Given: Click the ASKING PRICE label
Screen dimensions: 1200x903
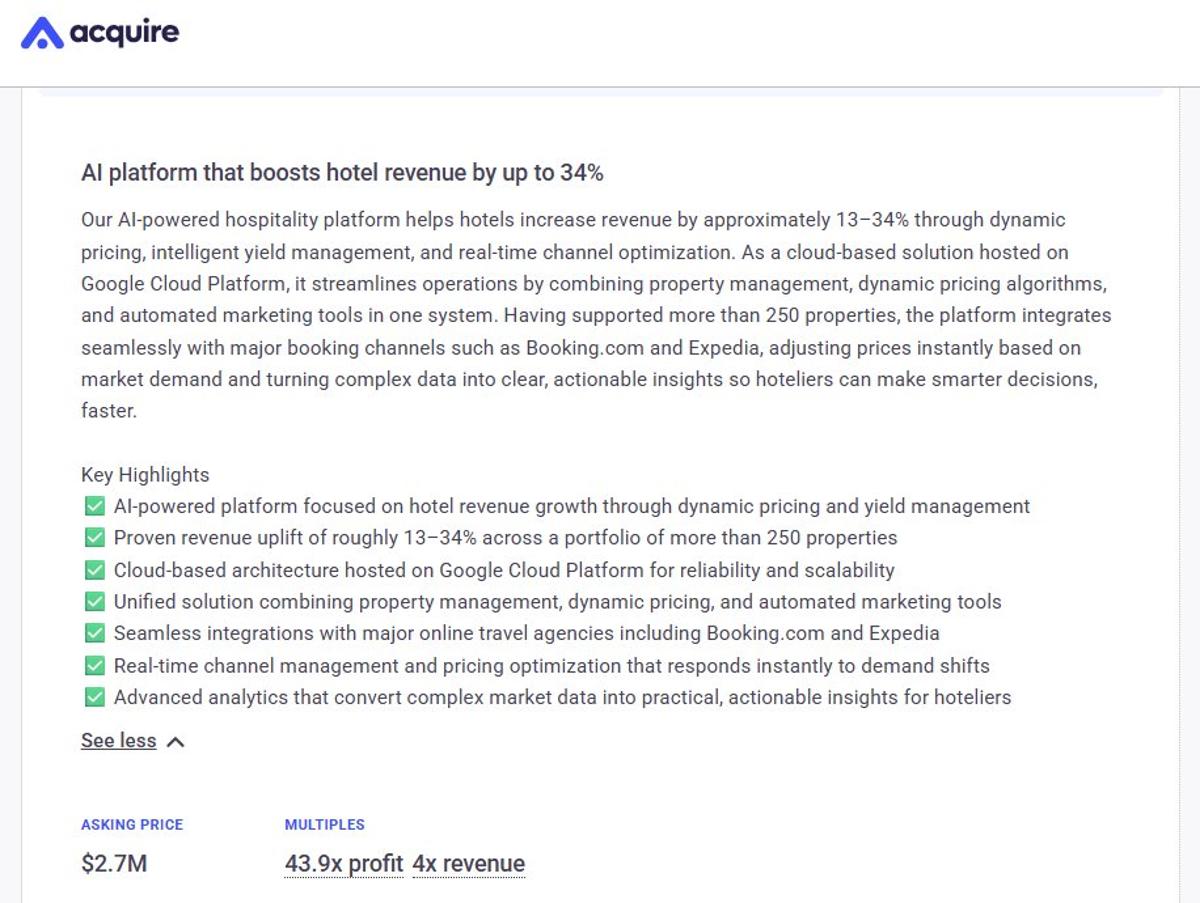Looking at the screenshot, I should coord(132,824).
